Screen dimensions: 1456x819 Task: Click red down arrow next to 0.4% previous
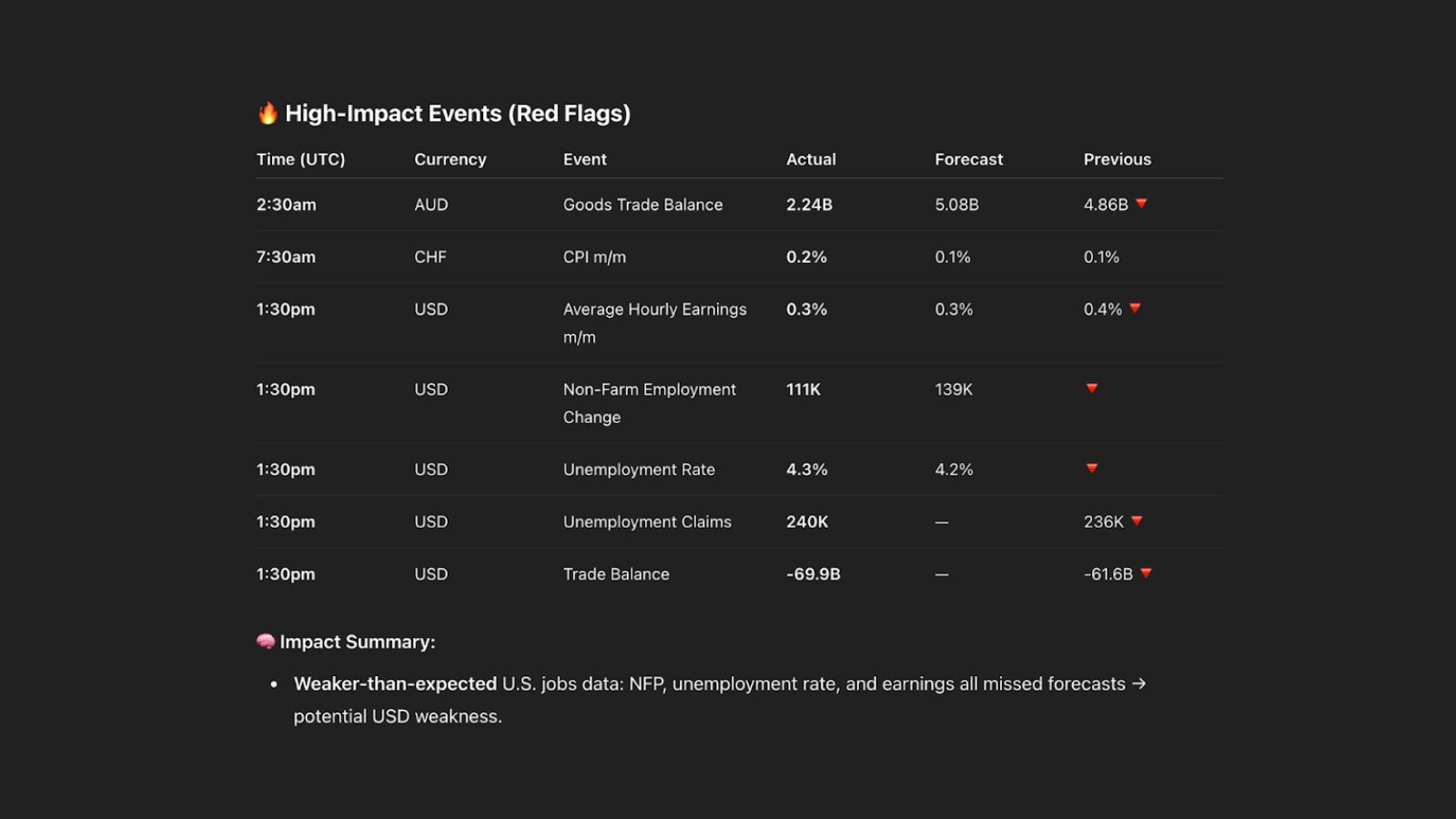pyautogui.click(x=1135, y=308)
